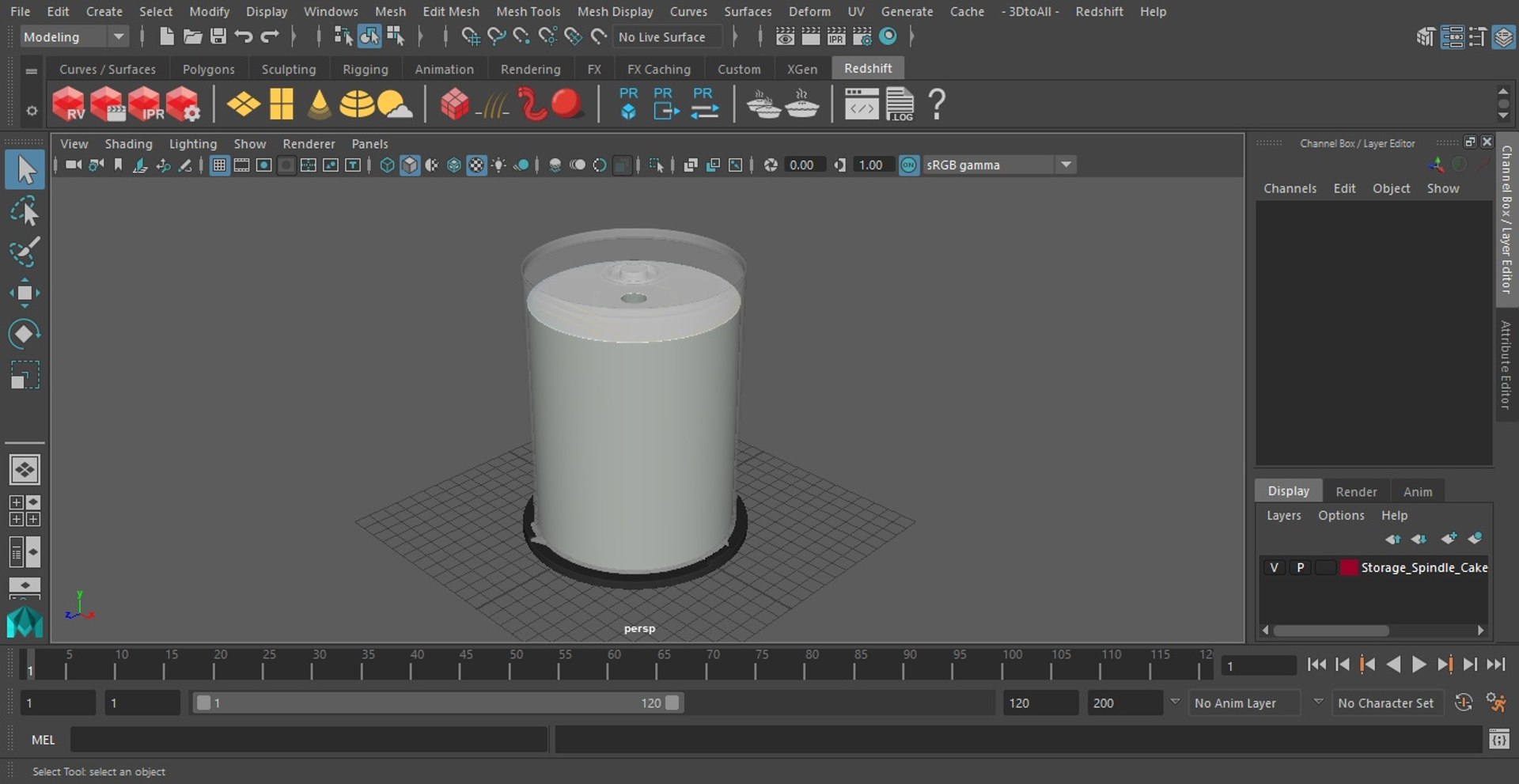Open Redshift help question mark icon
The image size is (1519, 784).
937,104
